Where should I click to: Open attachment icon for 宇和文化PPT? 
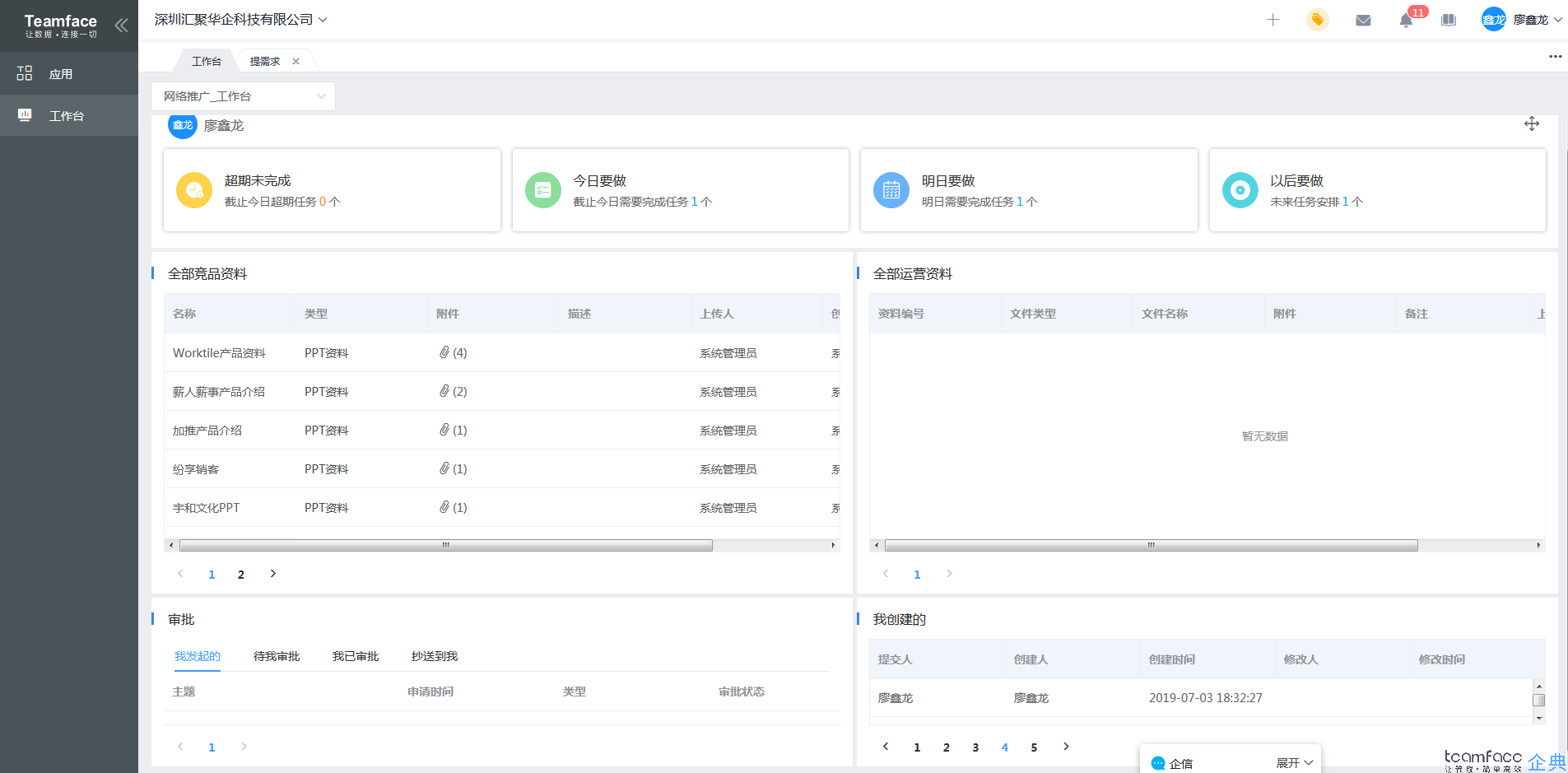(444, 507)
